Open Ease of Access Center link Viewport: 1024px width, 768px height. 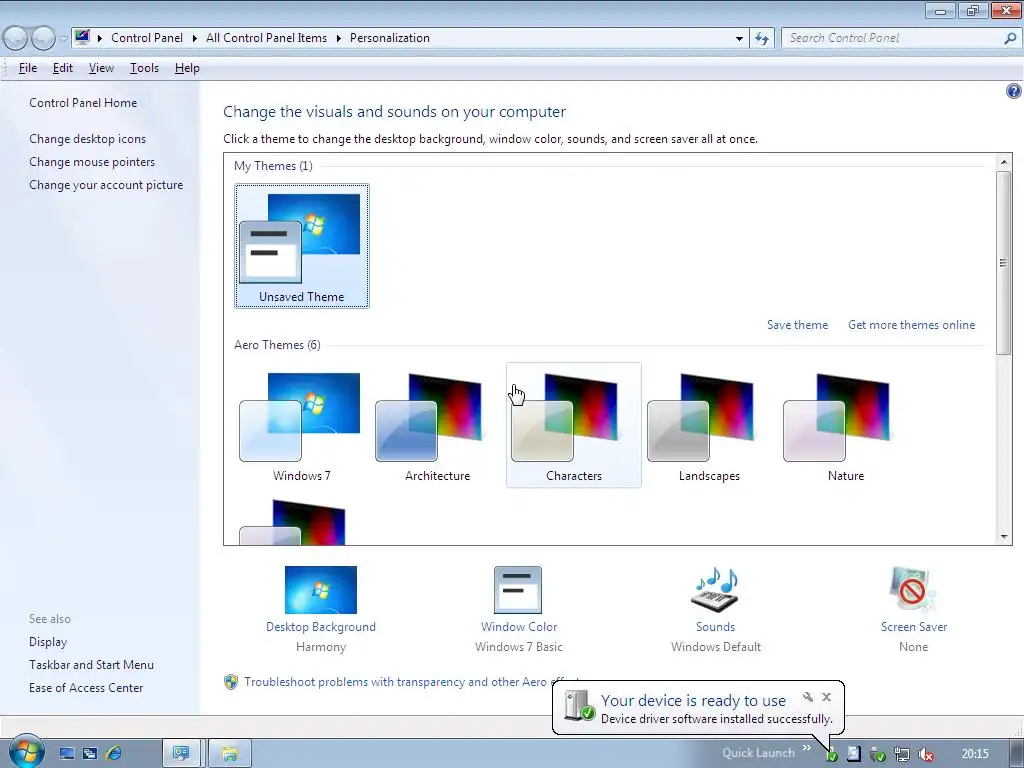(86, 688)
